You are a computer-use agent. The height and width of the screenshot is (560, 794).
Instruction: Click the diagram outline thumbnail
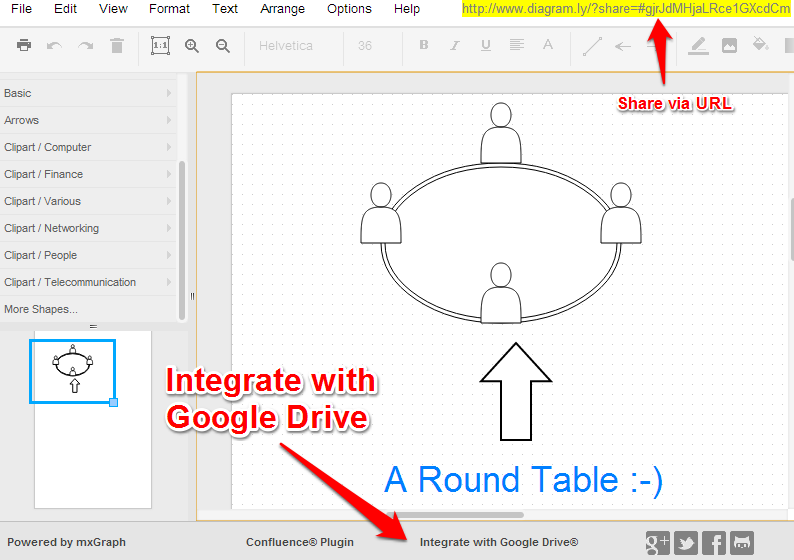[73, 372]
